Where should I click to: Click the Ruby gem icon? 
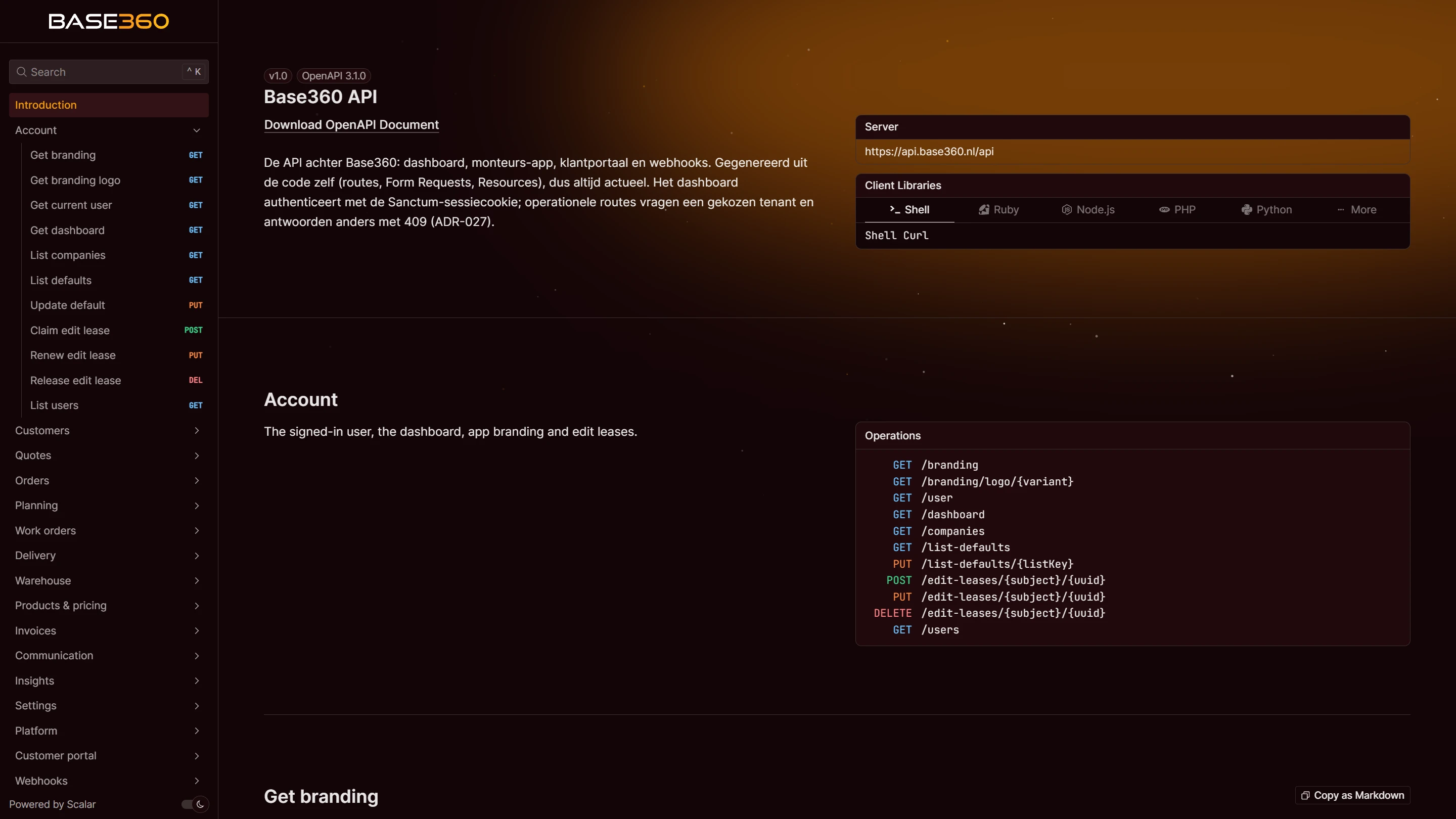(x=984, y=210)
